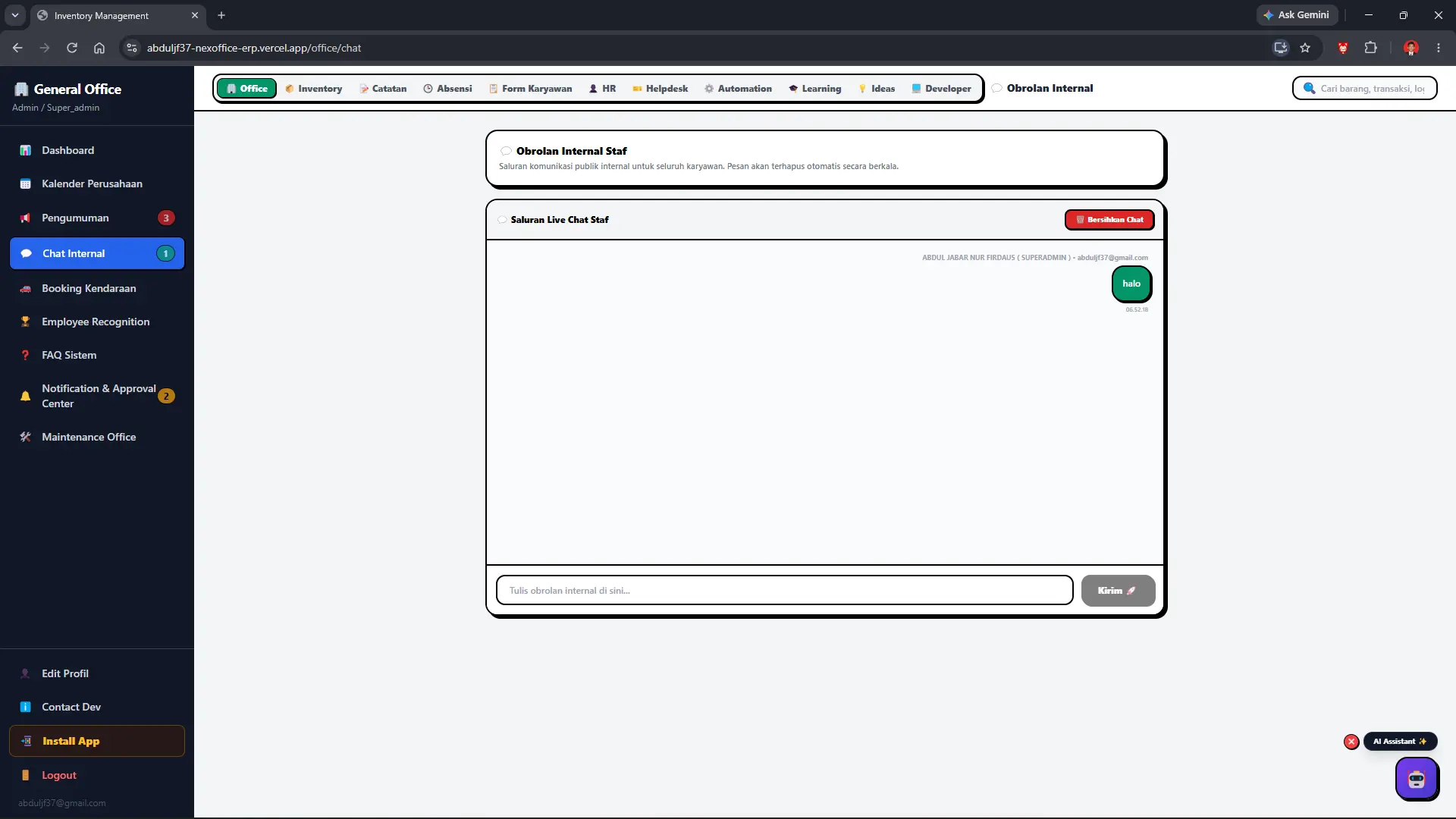Switch to the Ideas tab
The width and height of the screenshot is (1456, 819).
pos(876,89)
